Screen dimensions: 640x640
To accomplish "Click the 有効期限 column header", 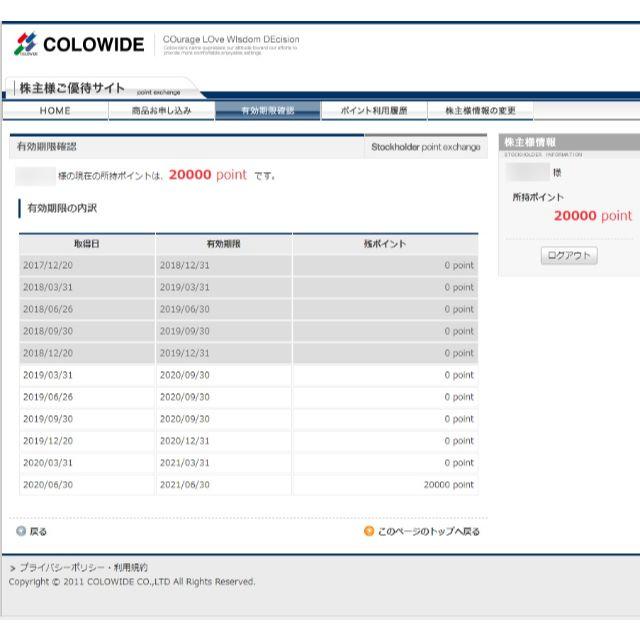I will tap(224, 244).
